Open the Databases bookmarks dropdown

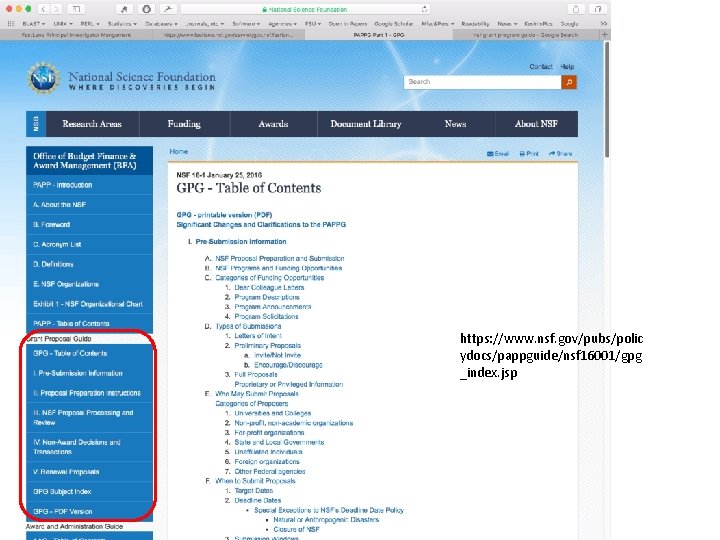(x=161, y=23)
